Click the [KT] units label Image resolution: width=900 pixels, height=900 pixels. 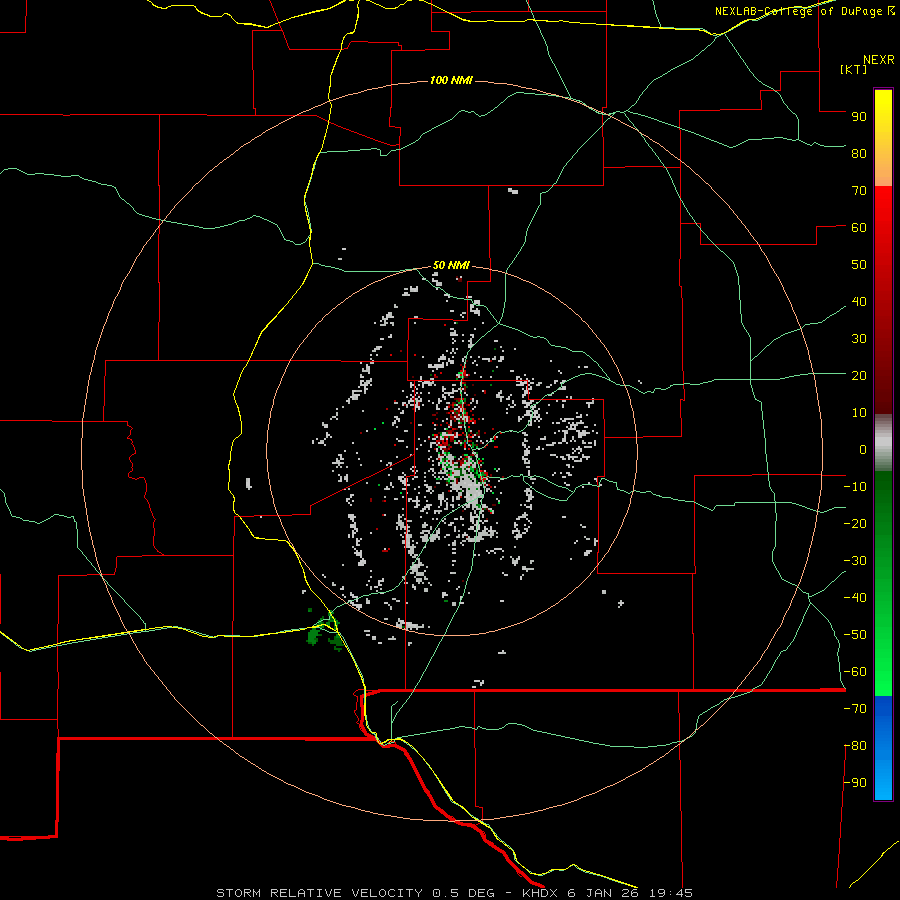pos(854,69)
